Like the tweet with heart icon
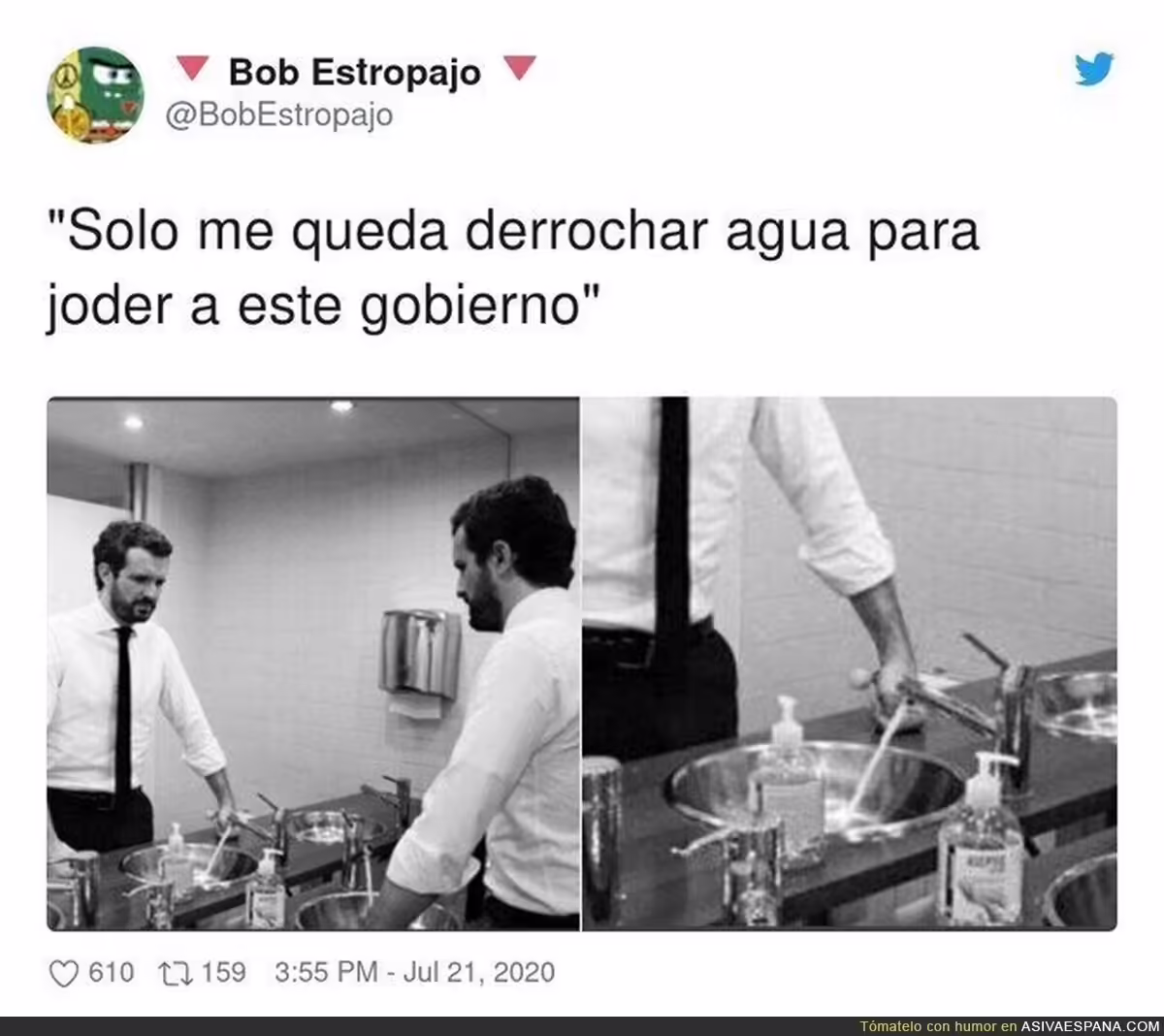 click(63, 973)
